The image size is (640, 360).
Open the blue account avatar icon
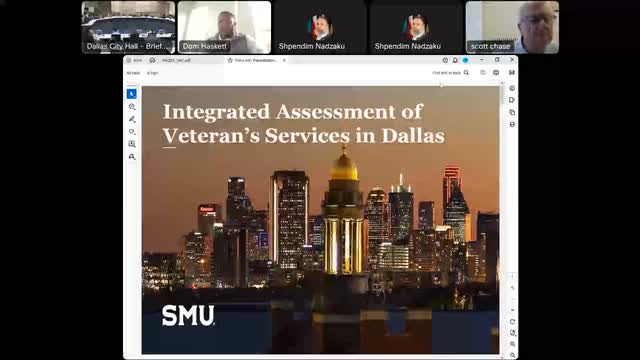tap(465, 60)
